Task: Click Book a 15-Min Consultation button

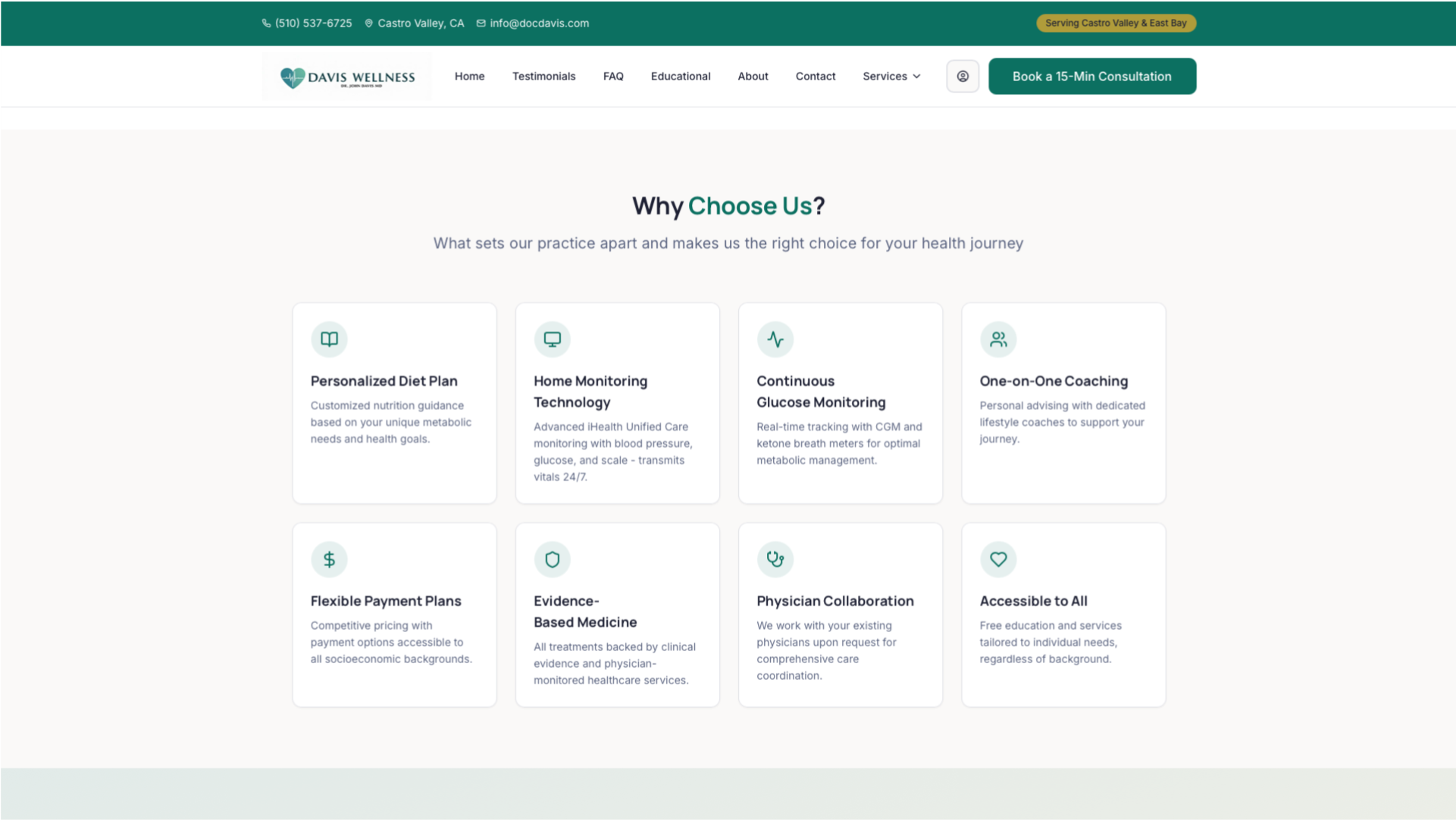Action: coord(1091,77)
